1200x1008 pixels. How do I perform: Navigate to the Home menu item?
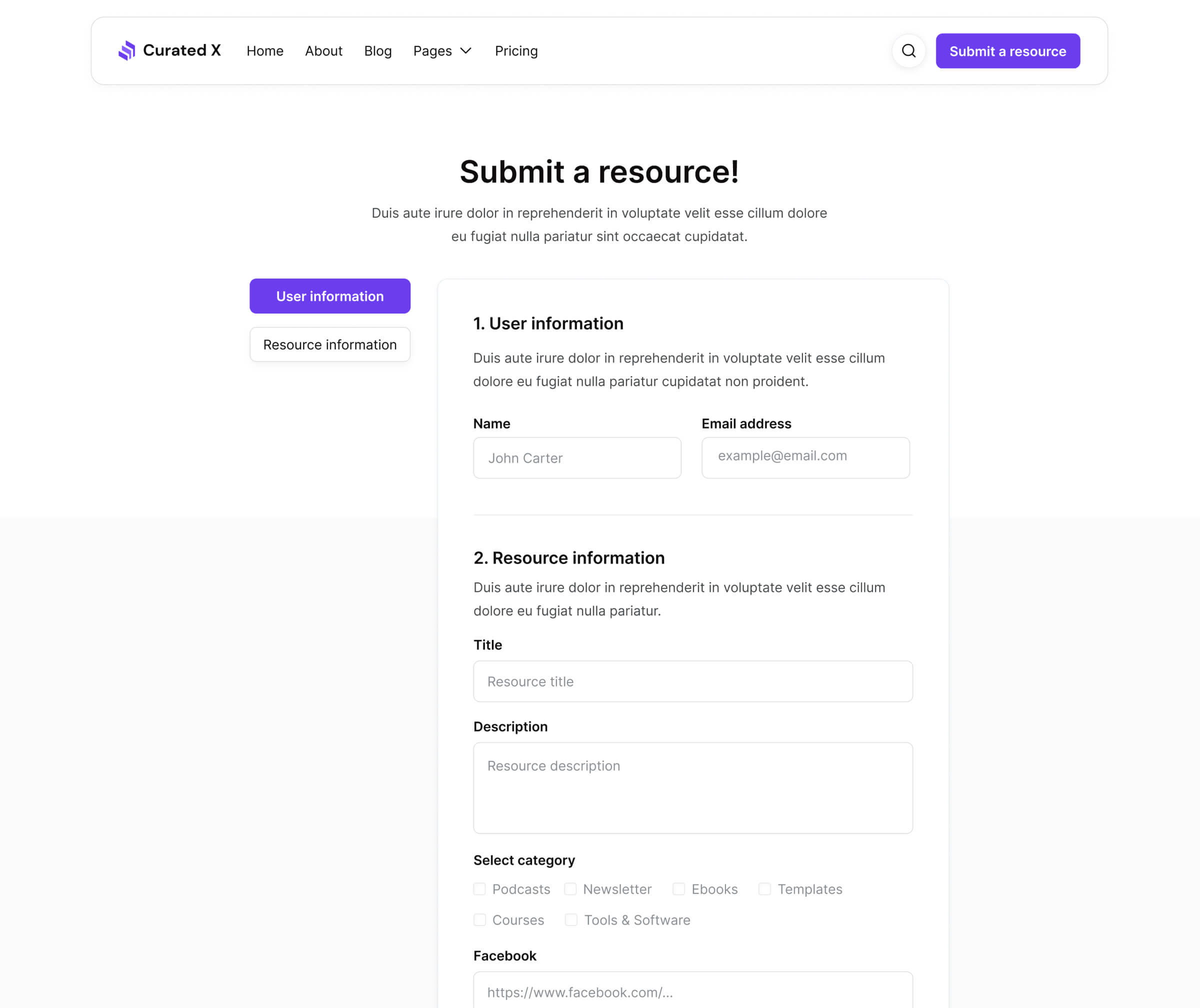[264, 51]
